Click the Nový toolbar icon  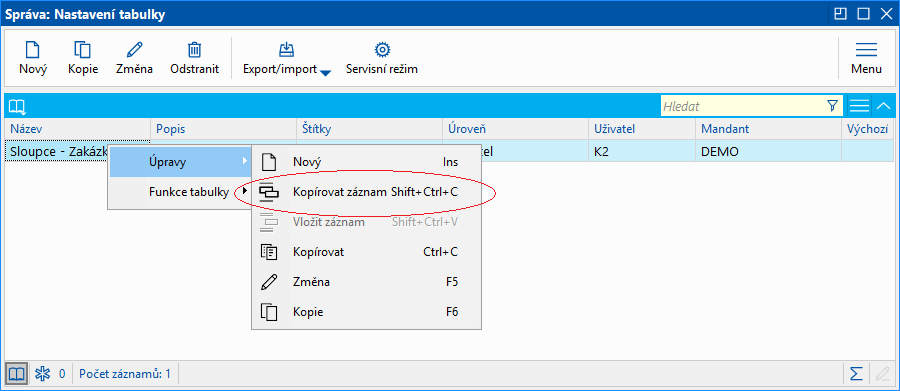tap(33, 50)
